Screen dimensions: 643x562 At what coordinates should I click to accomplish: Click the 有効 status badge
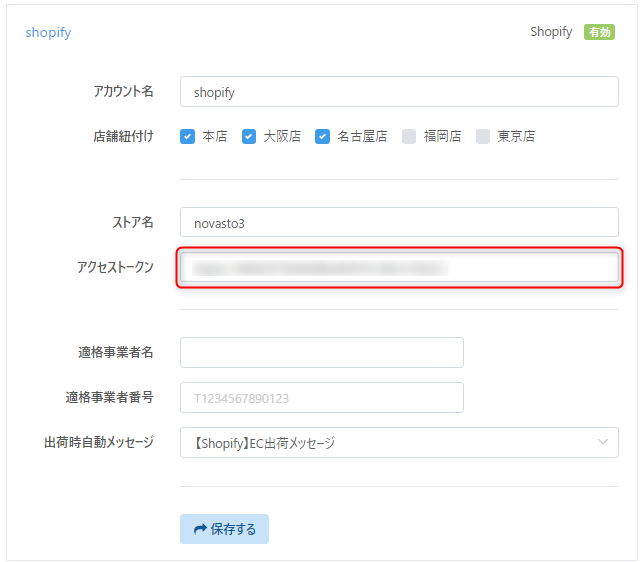point(599,32)
